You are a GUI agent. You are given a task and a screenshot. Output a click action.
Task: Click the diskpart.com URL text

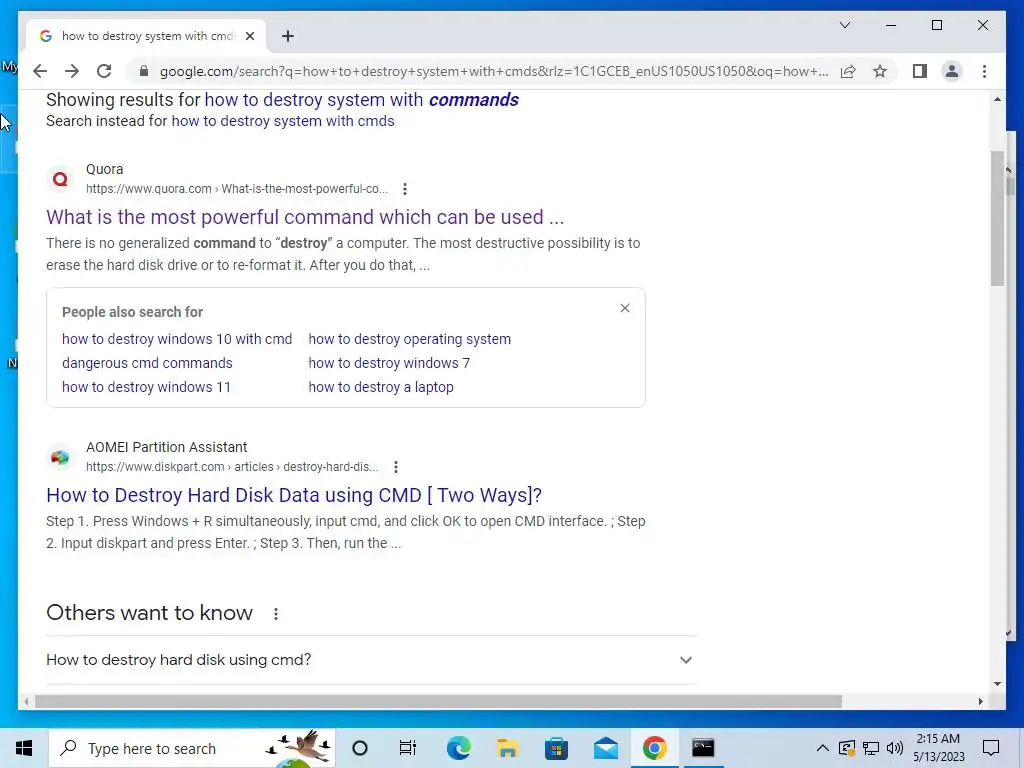(232, 467)
